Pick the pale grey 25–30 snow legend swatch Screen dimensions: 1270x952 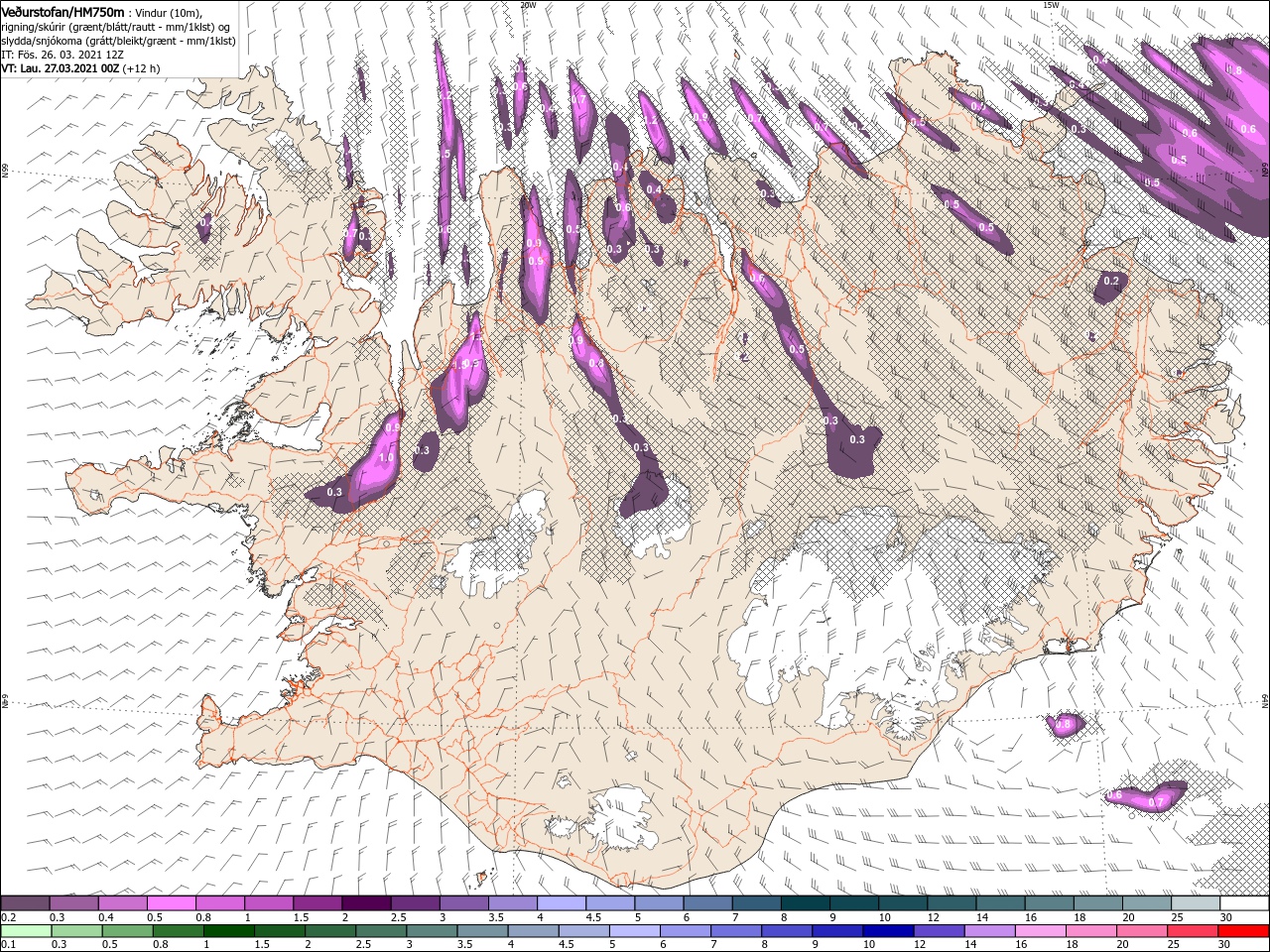point(1195,903)
